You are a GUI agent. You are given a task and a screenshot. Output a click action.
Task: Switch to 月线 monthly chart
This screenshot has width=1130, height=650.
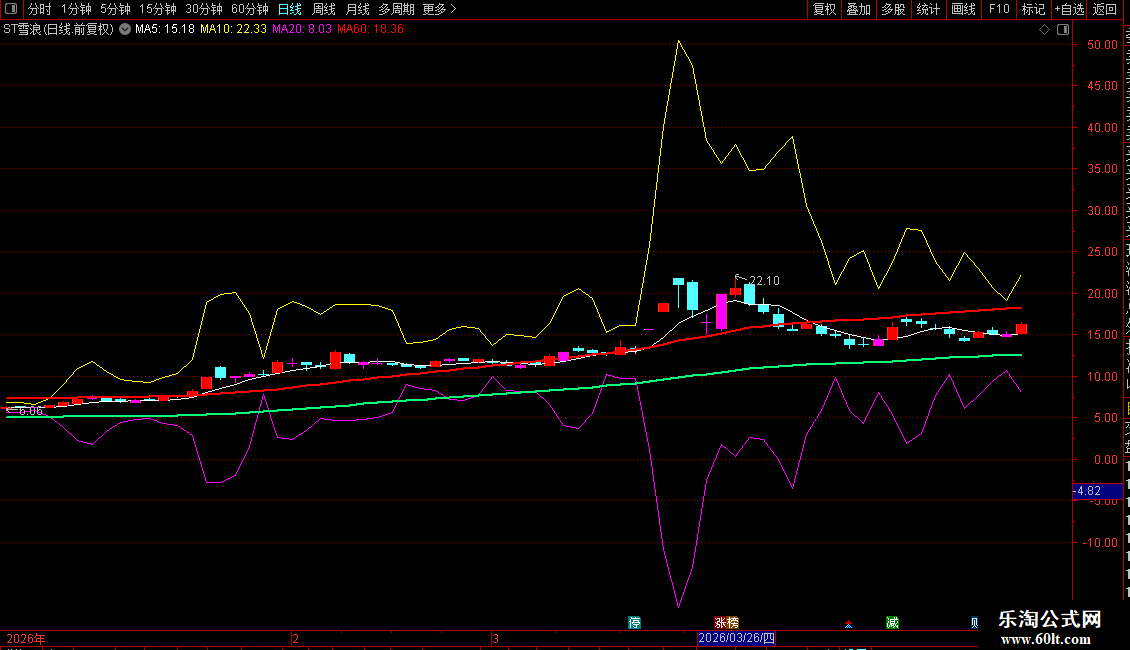pyautogui.click(x=357, y=9)
